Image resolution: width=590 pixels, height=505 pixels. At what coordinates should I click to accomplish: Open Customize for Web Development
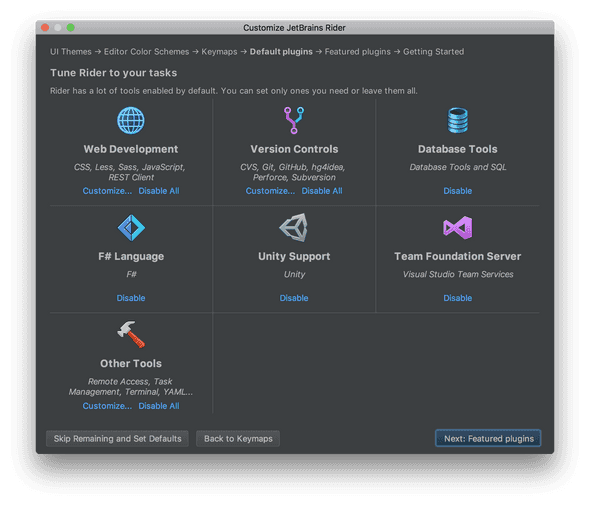point(107,191)
